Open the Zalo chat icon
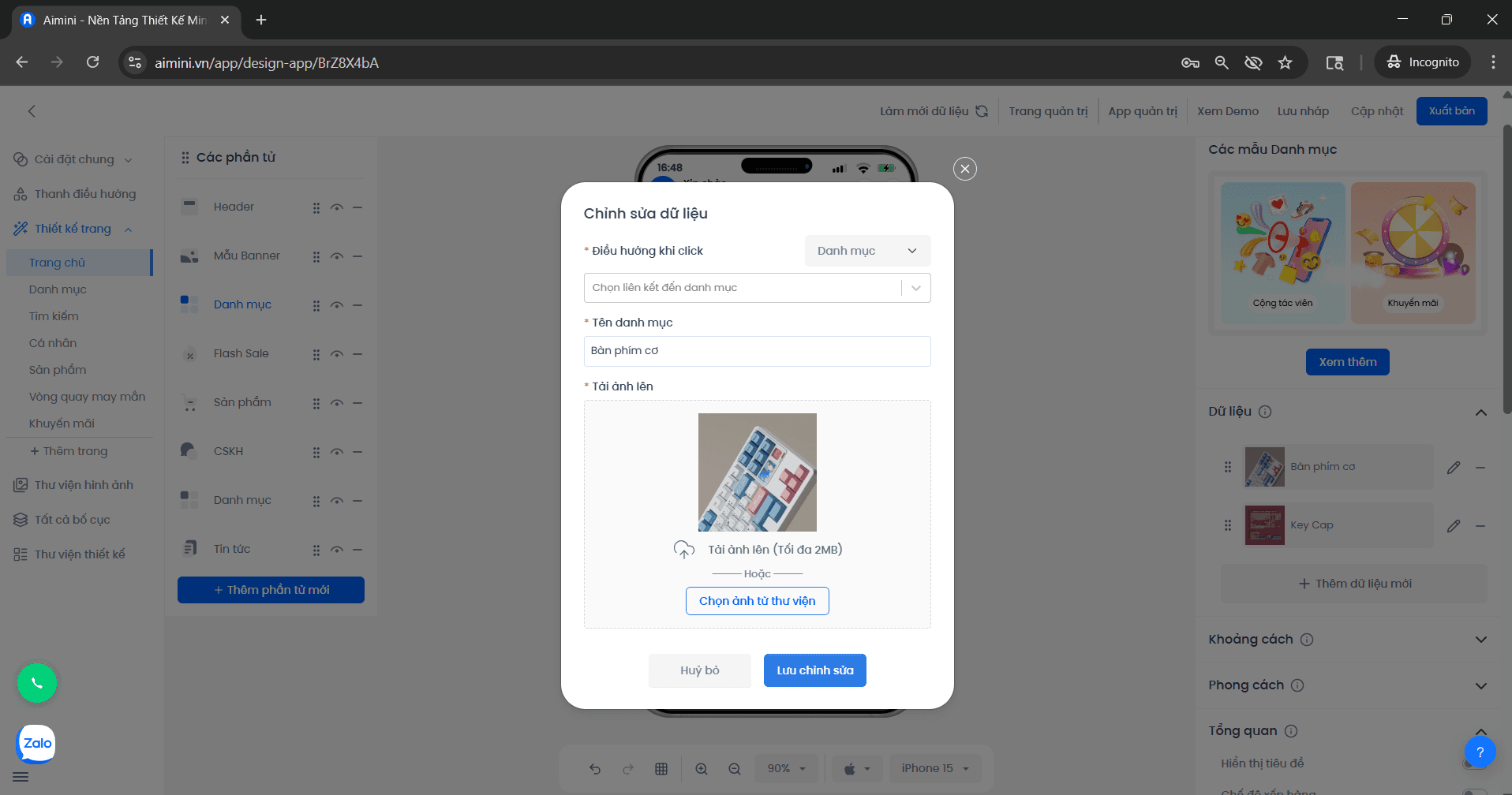Screen dimensions: 1512x795 (x=36, y=744)
